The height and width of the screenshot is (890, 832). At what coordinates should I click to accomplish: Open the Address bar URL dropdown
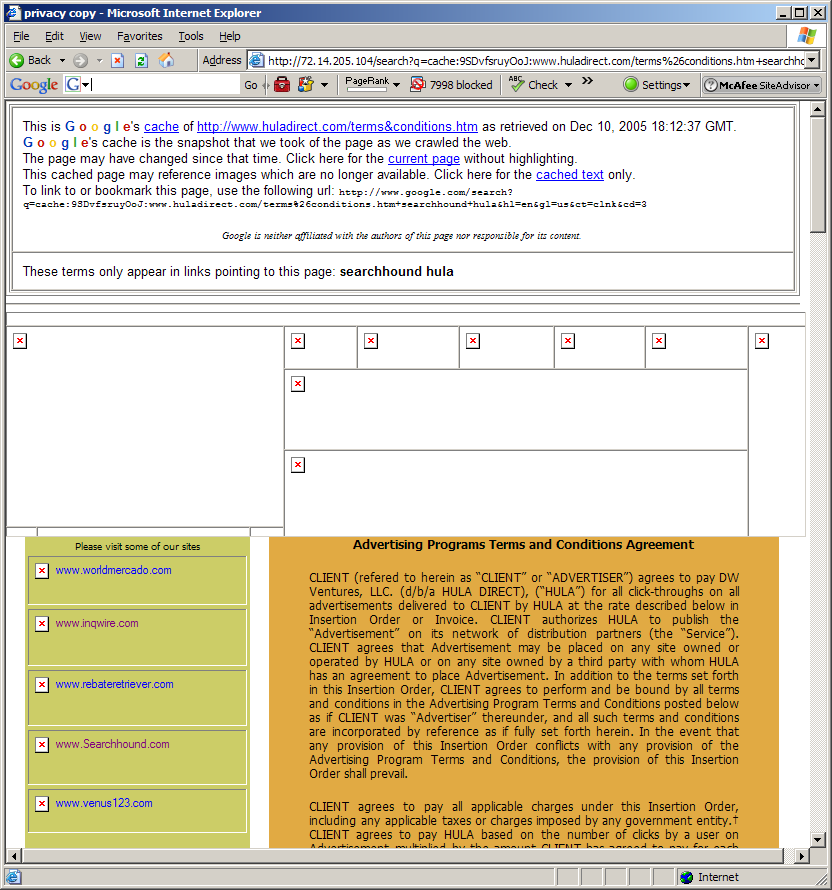812,60
